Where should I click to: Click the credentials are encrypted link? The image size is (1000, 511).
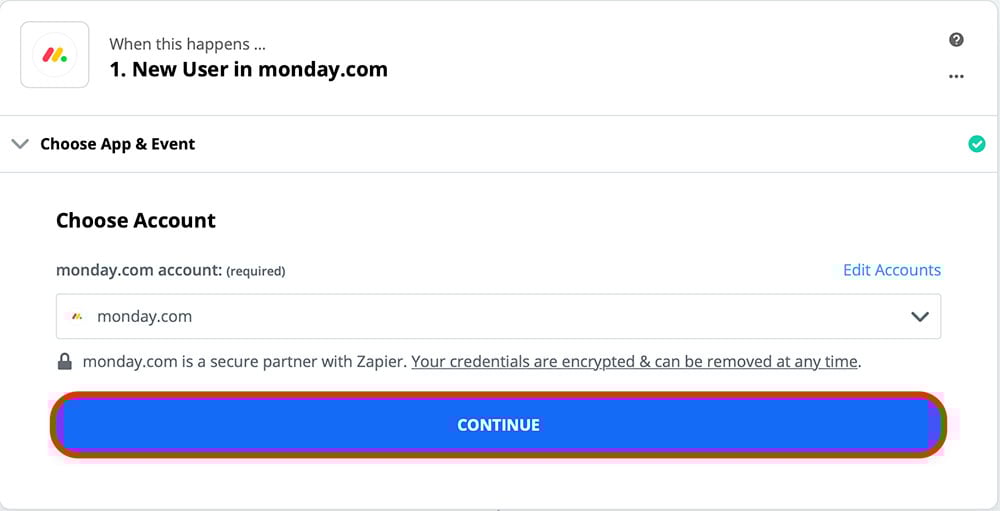636,362
